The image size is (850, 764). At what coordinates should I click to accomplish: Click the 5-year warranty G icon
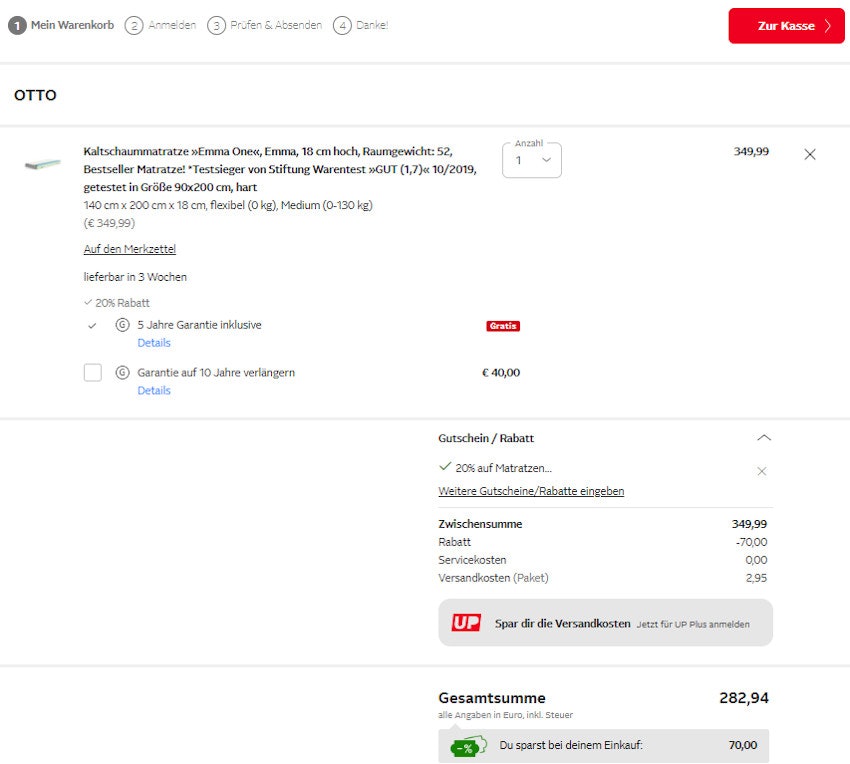point(123,325)
